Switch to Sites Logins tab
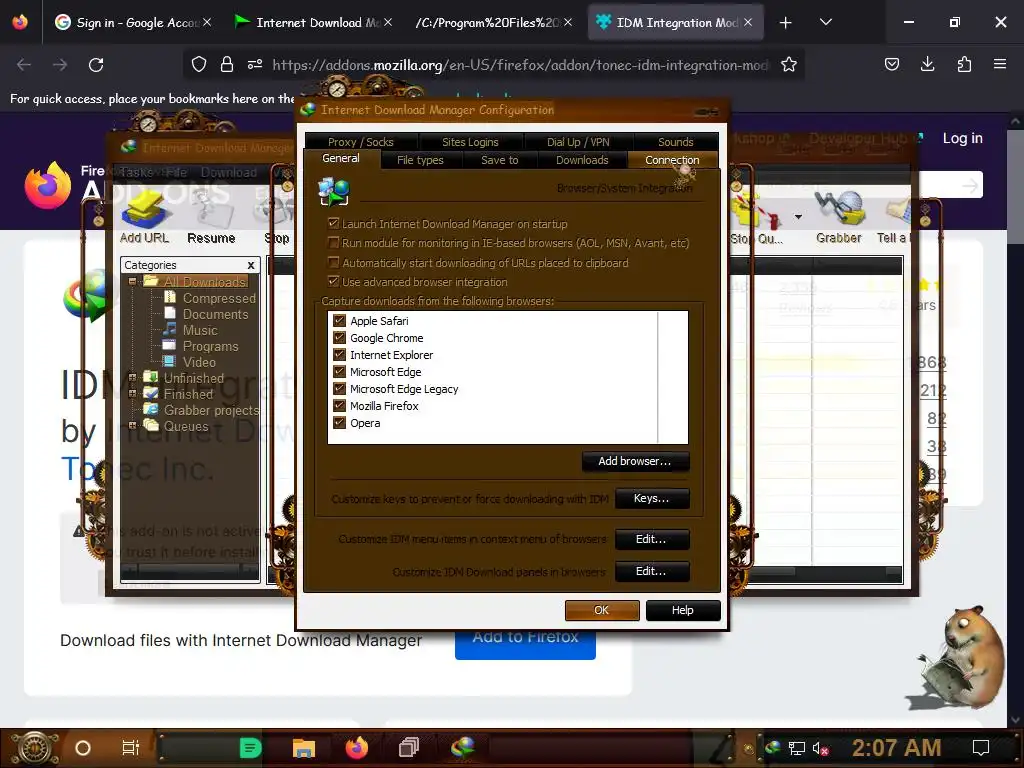The width and height of the screenshot is (1024, 768). coord(470,142)
